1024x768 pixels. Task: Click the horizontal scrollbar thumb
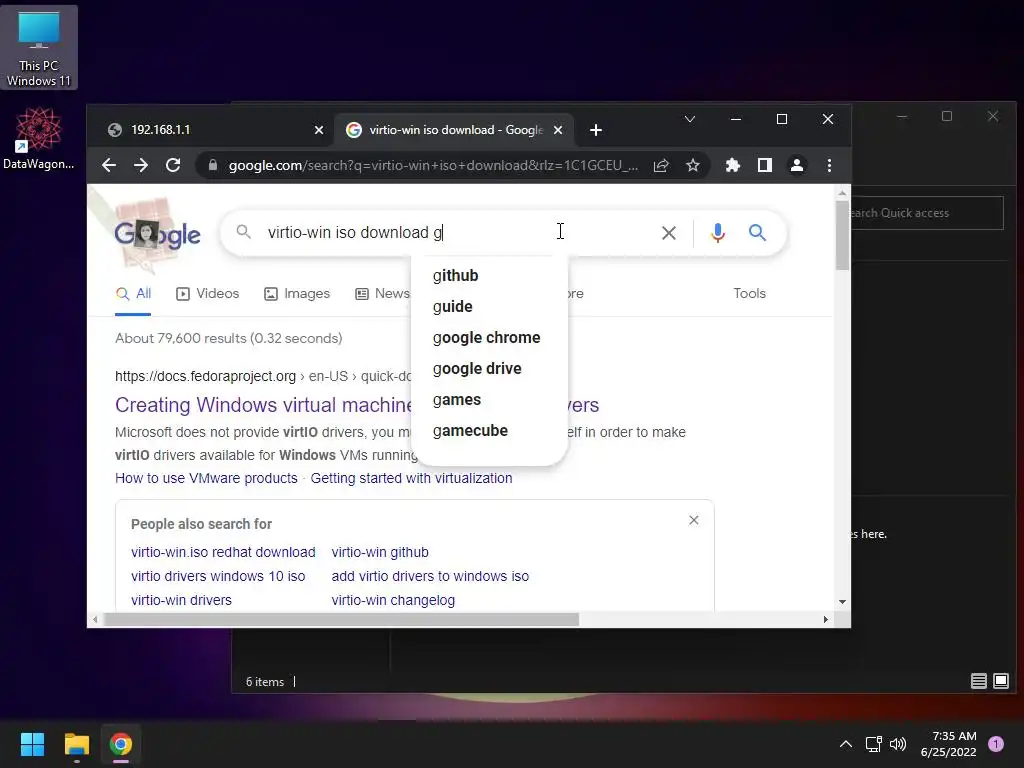pyautogui.click(x=341, y=619)
